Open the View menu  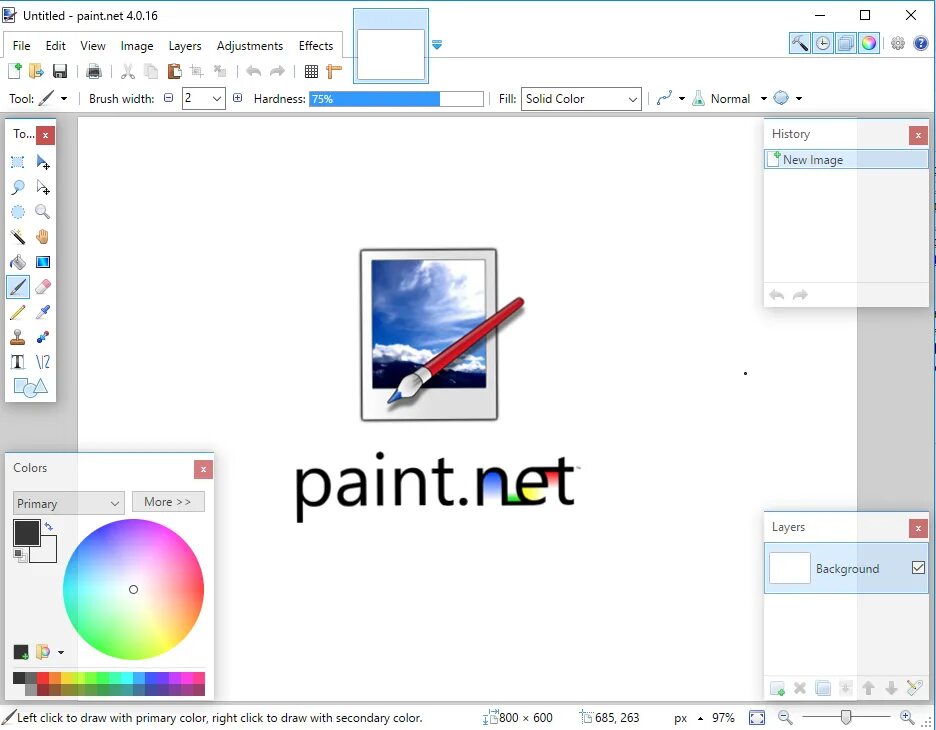93,46
